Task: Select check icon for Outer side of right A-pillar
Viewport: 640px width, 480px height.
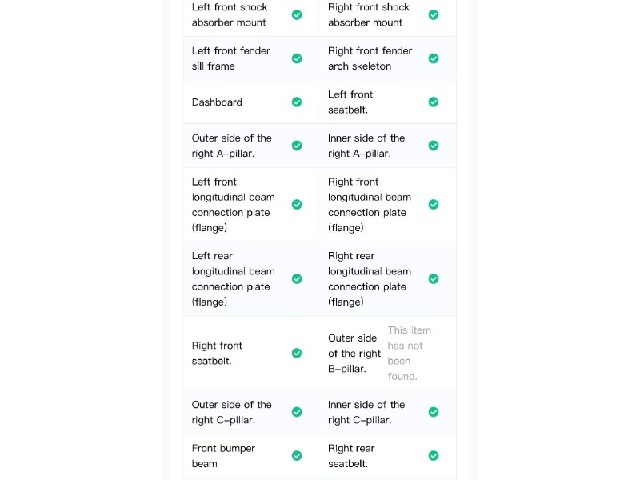Action: click(297, 146)
